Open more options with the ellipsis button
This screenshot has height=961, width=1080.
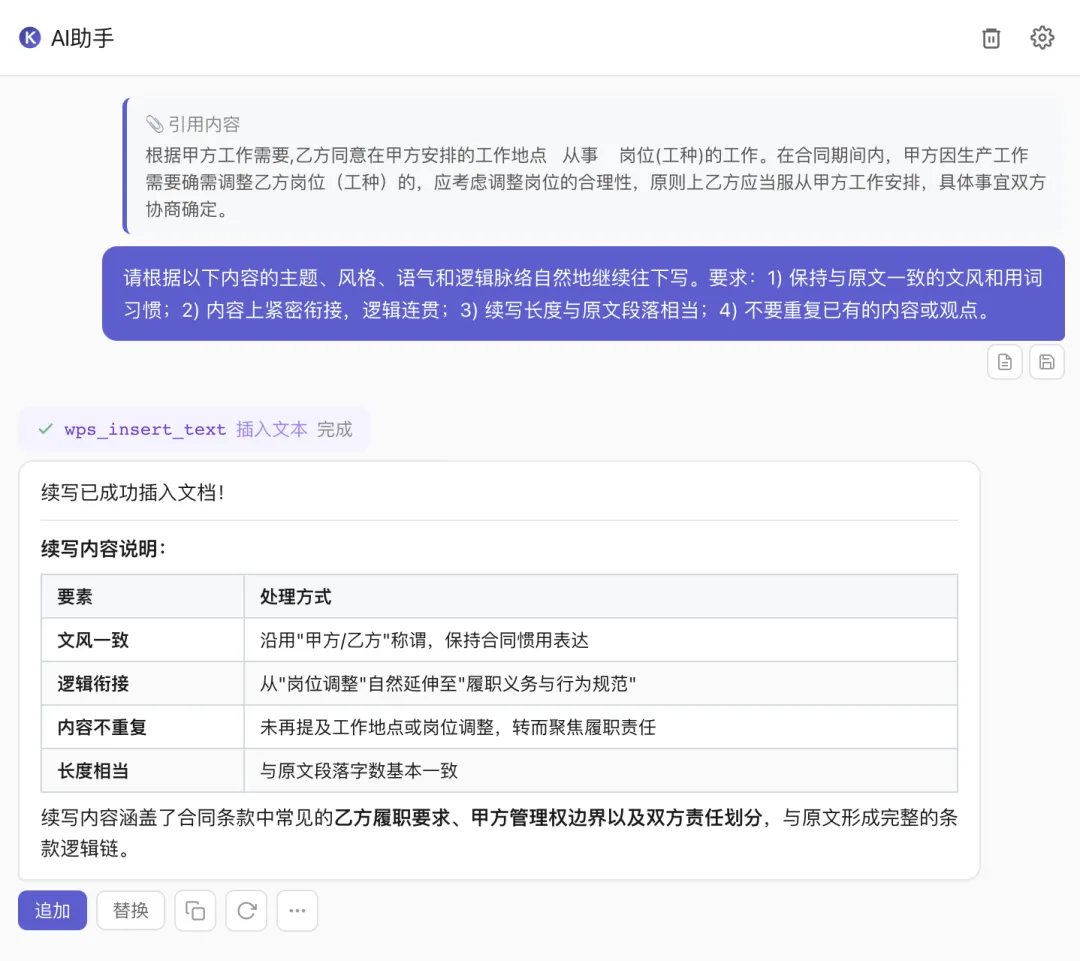point(297,911)
